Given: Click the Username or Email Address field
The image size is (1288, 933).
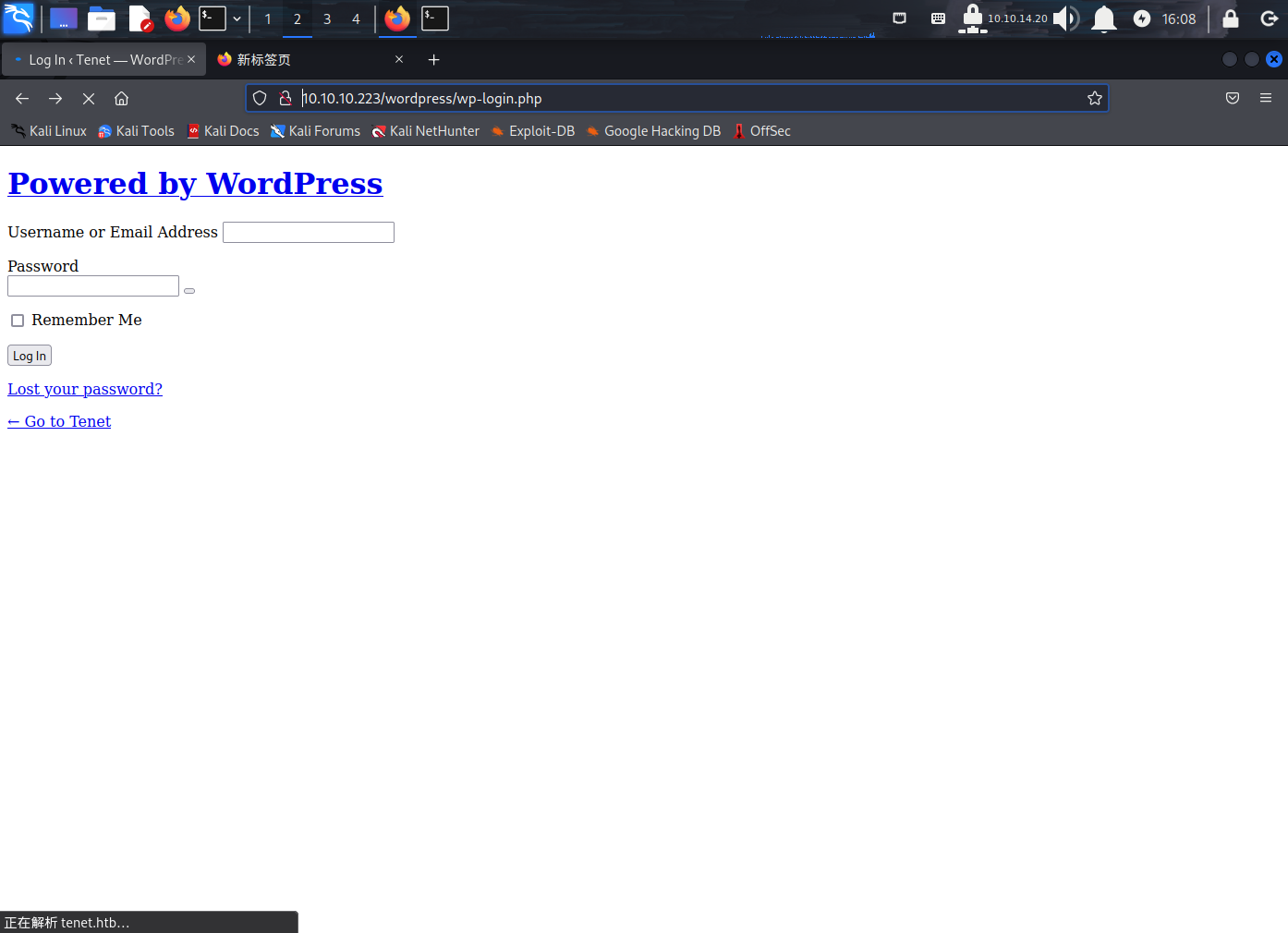Looking at the screenshot, I should point(309,232).
